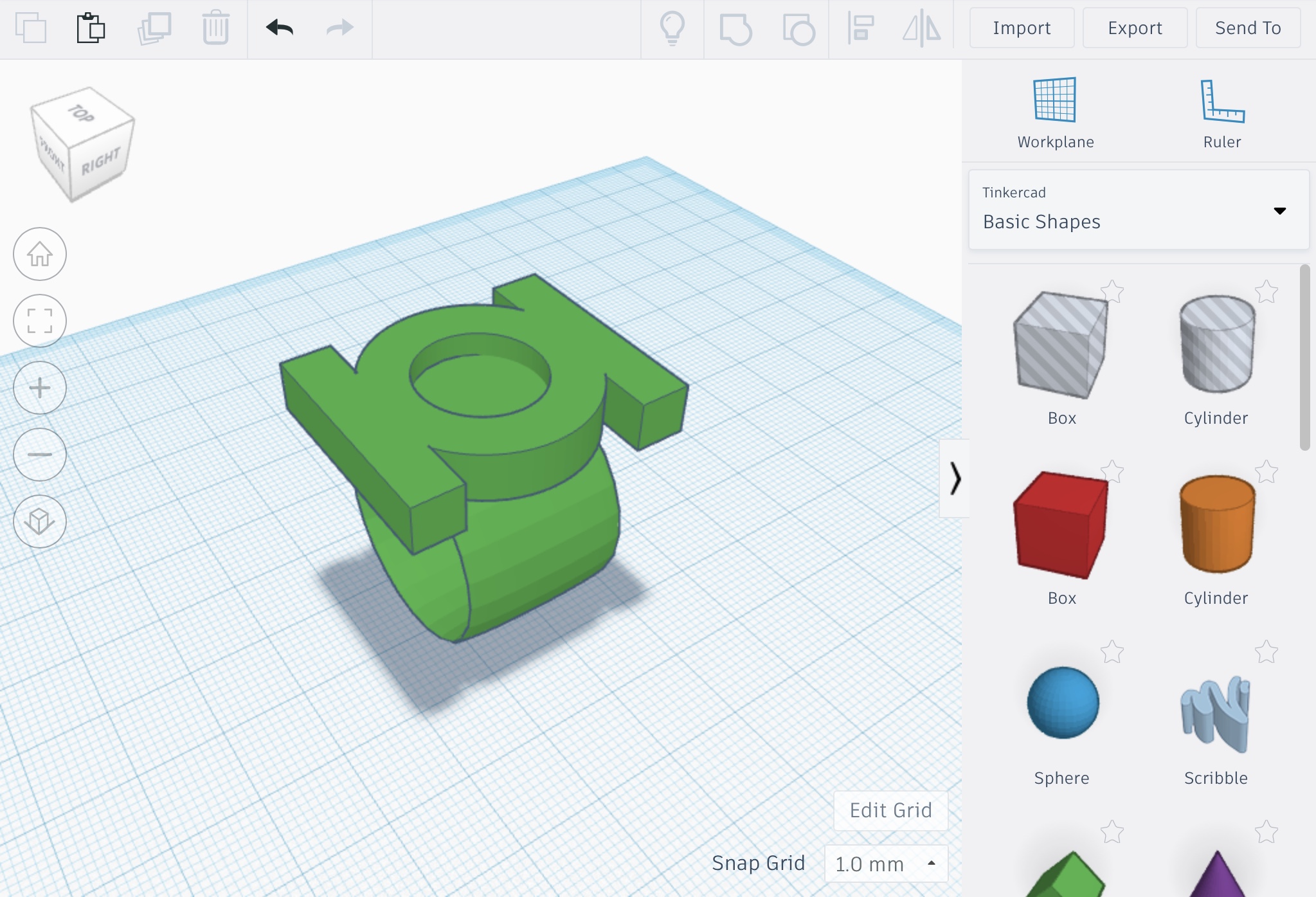The width and height of the screenshot is (1316, 897).
Task: Favorite the orange Cylinder with star
Action: pos(1266,472)
